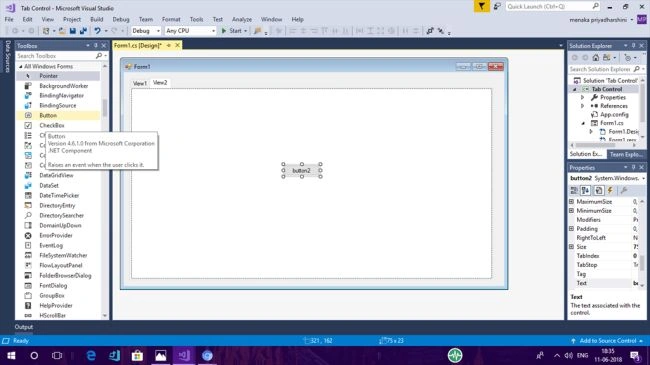Expand the Properties node in Solution Explorer
Image resolution: width=650 pixels, height=365 pixels.
pos(582,97)
